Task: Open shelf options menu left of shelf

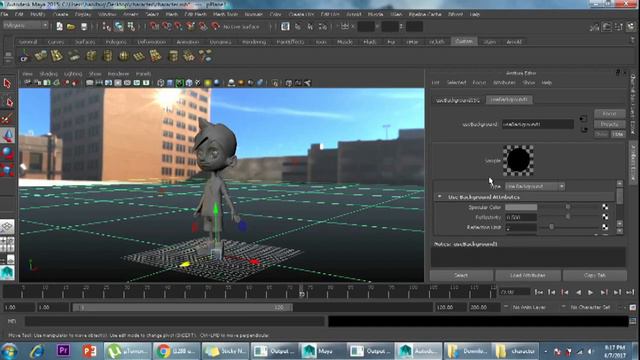Action: [x=8, y=58]
